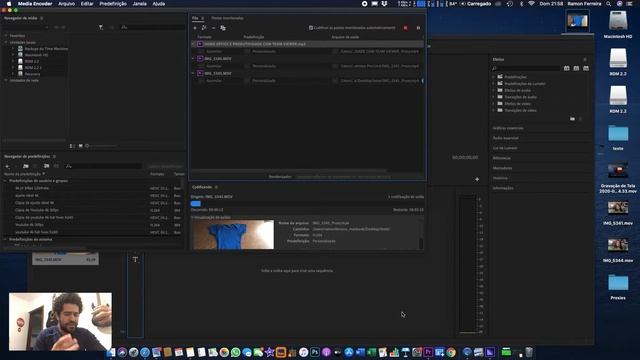Open the Ajuda menu
Image resolution: width=640 pixels, height=360 pixels.
click(159, 4)
